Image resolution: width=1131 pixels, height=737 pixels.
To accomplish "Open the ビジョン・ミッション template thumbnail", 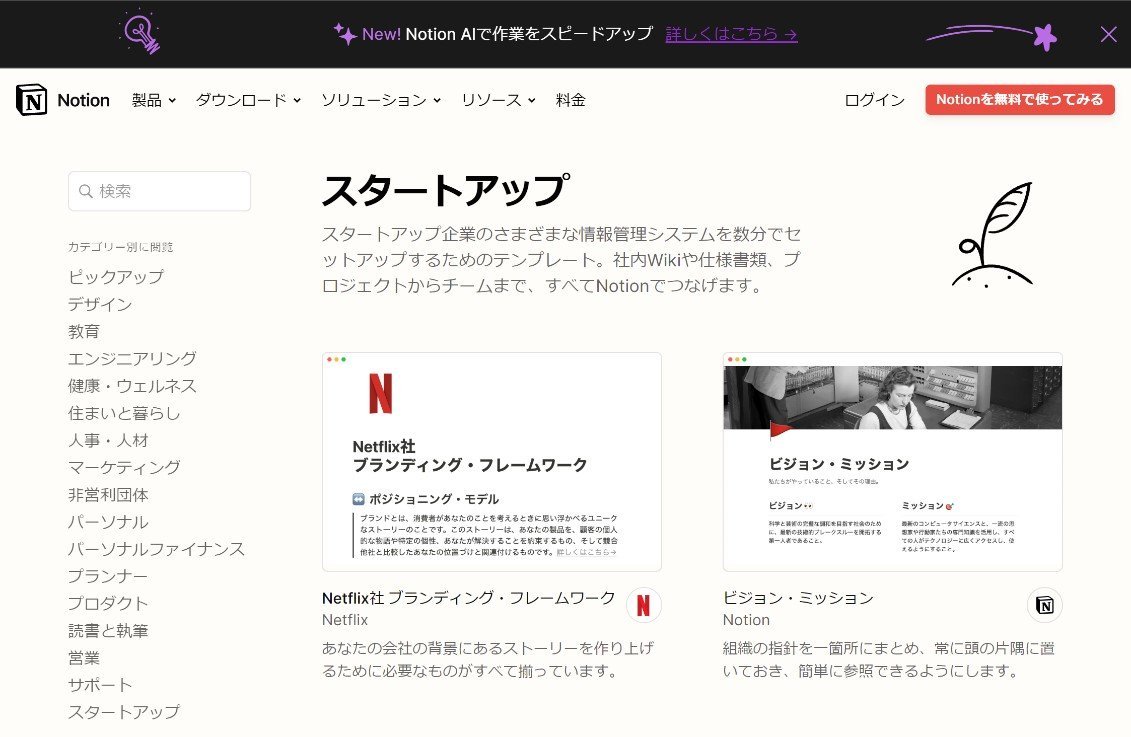I will (x=893, y=462).
